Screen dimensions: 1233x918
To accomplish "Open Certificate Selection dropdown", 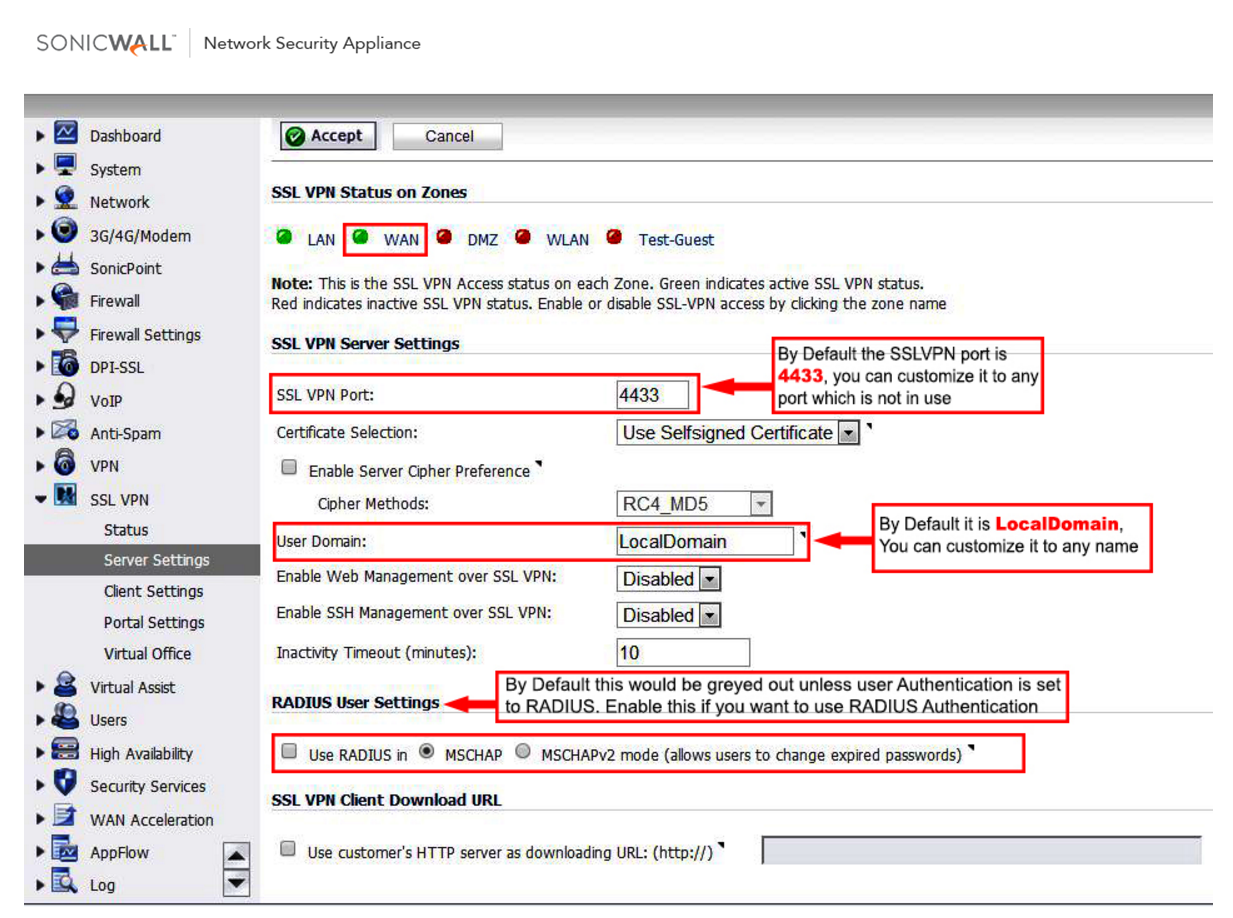I will tap(739, 433).
